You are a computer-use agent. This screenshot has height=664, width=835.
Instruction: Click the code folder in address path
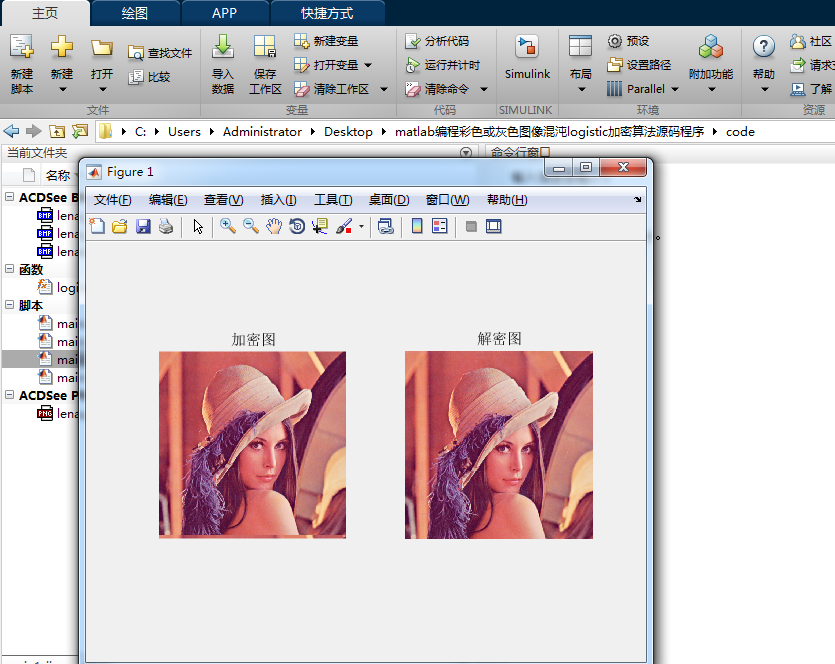740,132
